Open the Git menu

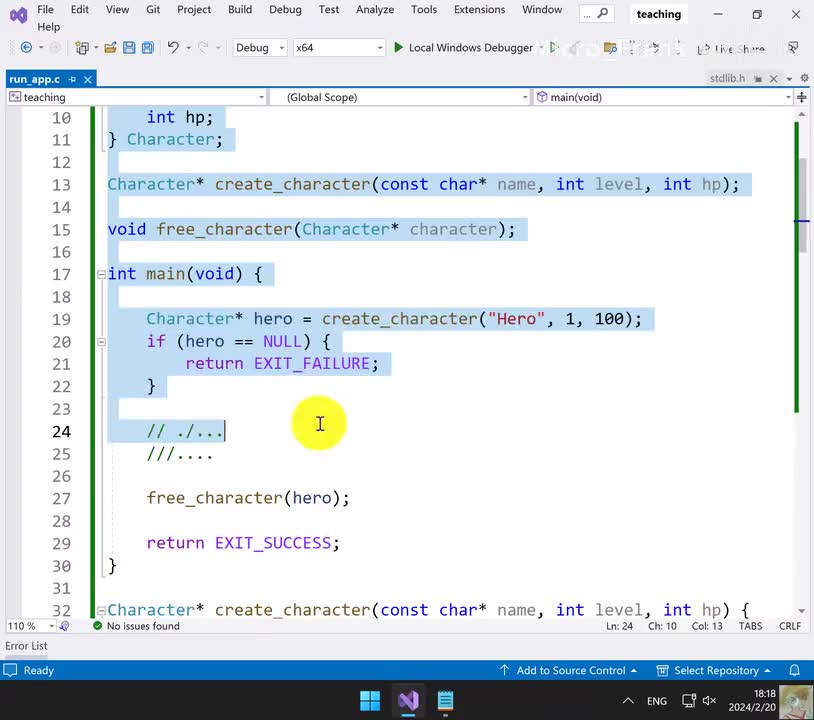(x=153, y=9)
